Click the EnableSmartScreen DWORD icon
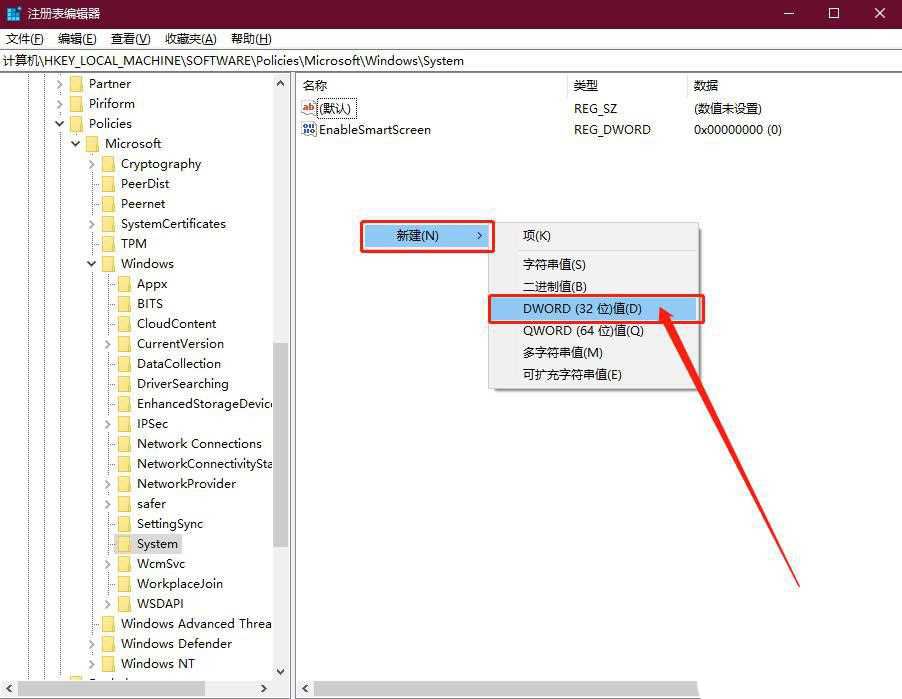 tap(309, 129)
